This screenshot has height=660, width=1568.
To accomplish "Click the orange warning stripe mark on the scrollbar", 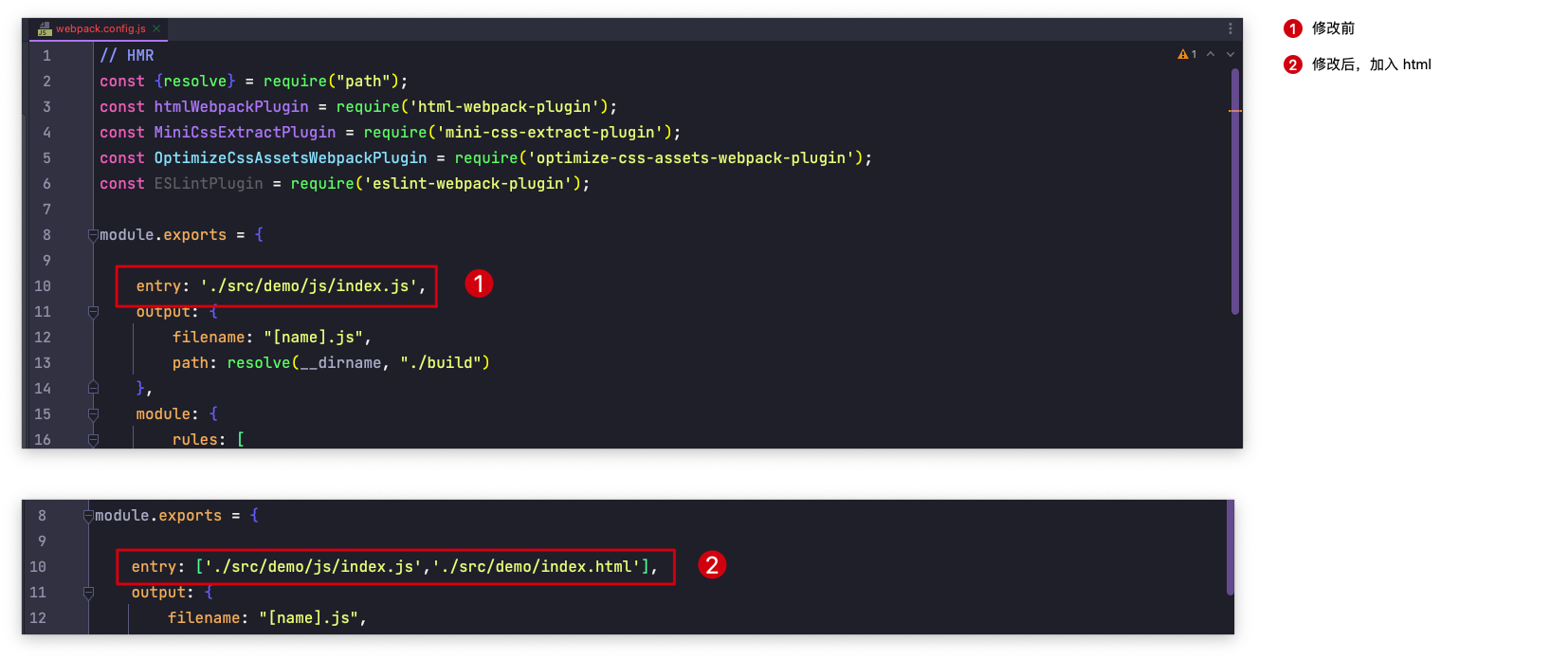I will 1235,111.
